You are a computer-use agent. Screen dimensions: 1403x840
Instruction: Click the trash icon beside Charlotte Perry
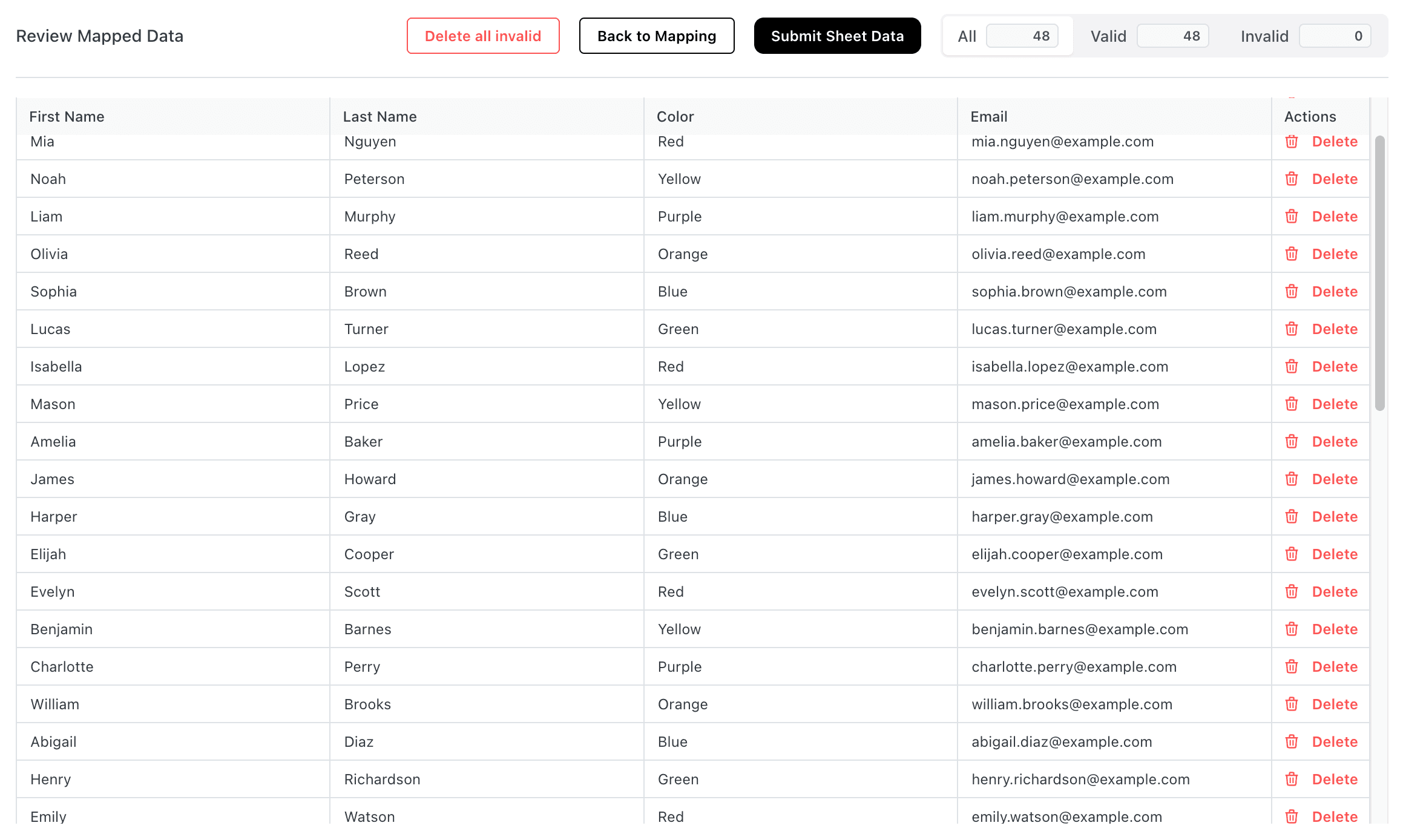click(x=1292, y=666)
